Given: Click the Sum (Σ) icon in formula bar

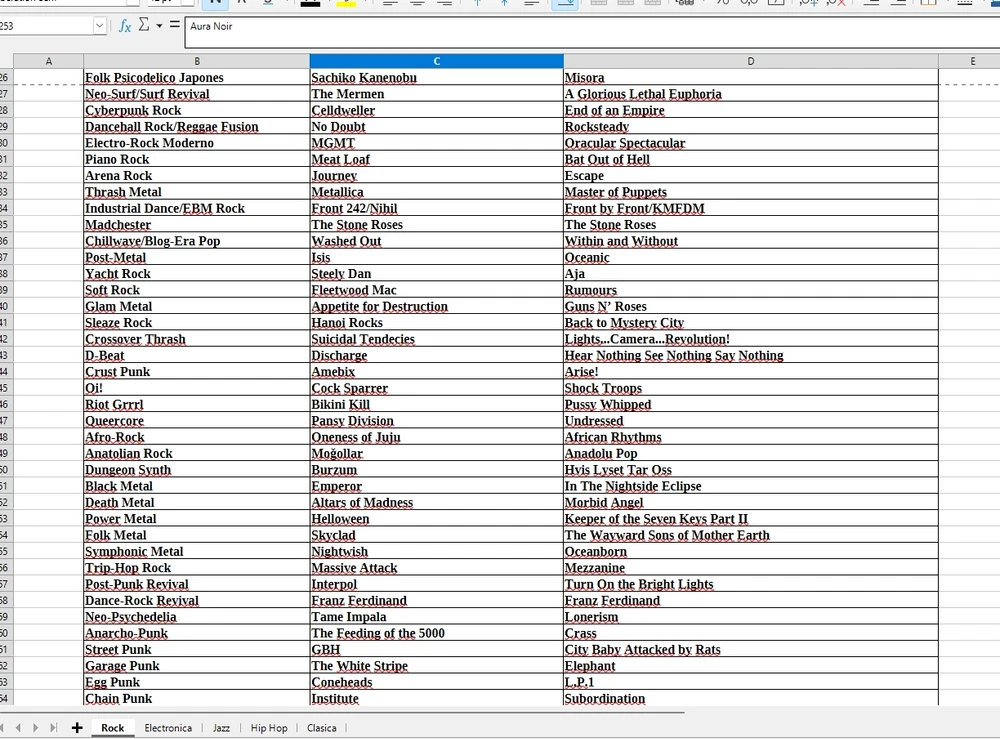Looking at the screenshot, I should click(x=144, y=25).
